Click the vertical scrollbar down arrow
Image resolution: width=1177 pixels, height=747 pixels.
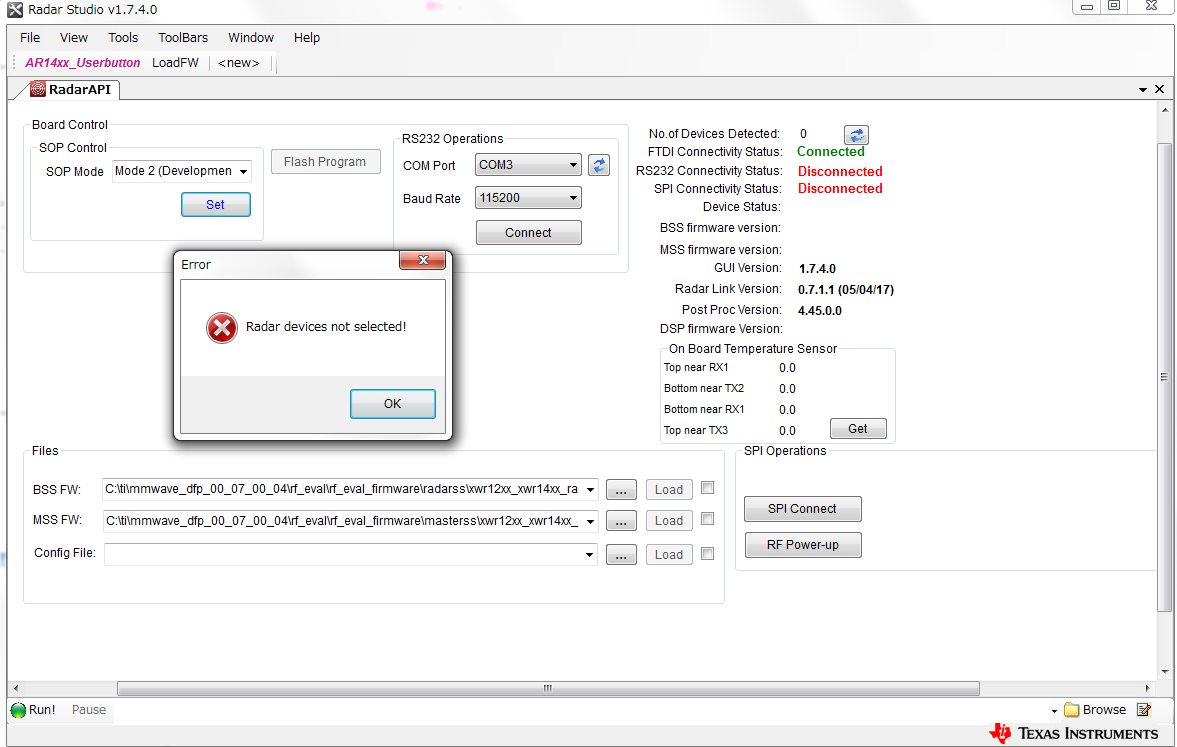1164,672
